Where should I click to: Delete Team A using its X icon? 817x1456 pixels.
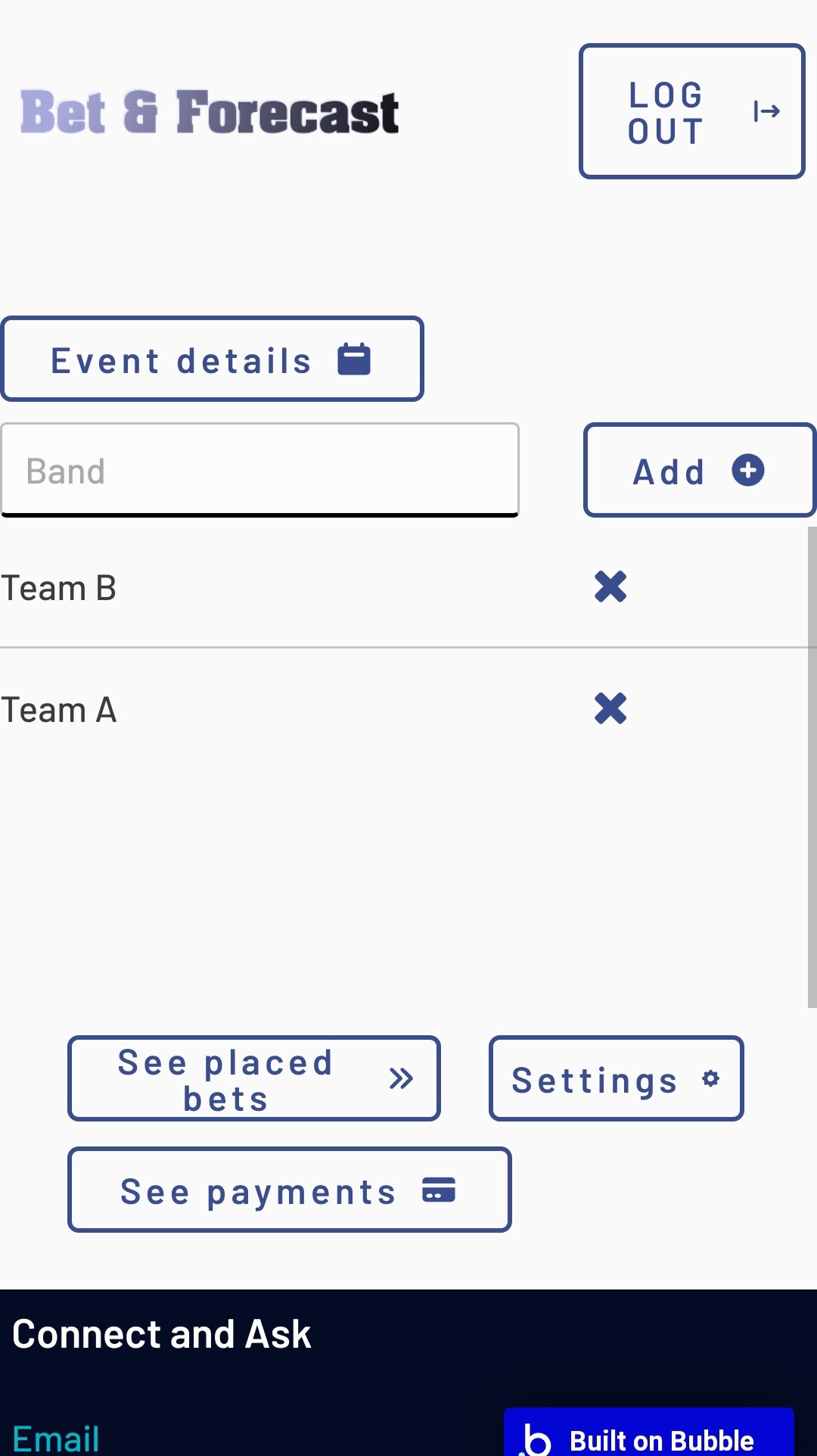pos(610,709)
